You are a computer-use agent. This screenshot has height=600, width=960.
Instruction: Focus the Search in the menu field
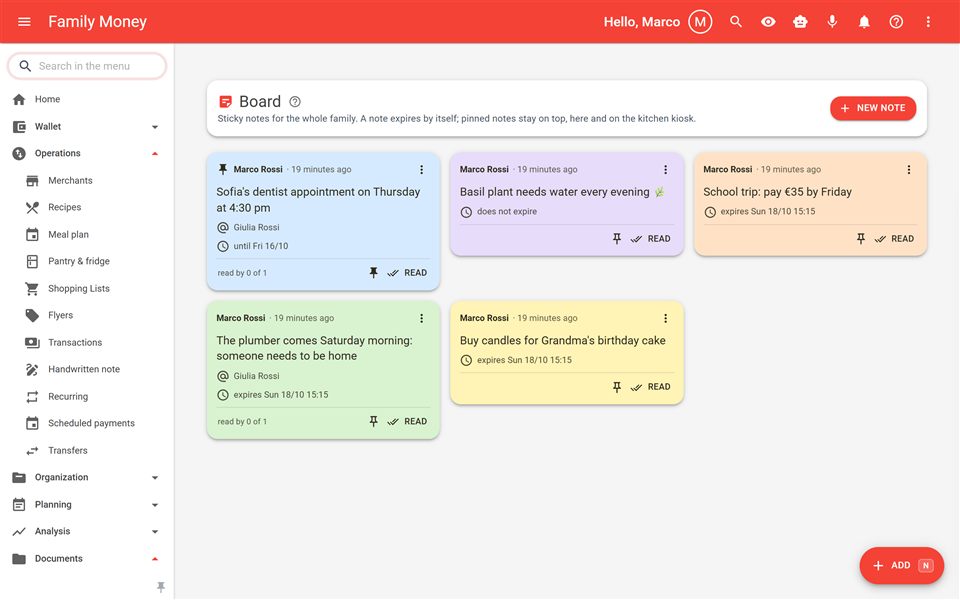click(87, 66)
